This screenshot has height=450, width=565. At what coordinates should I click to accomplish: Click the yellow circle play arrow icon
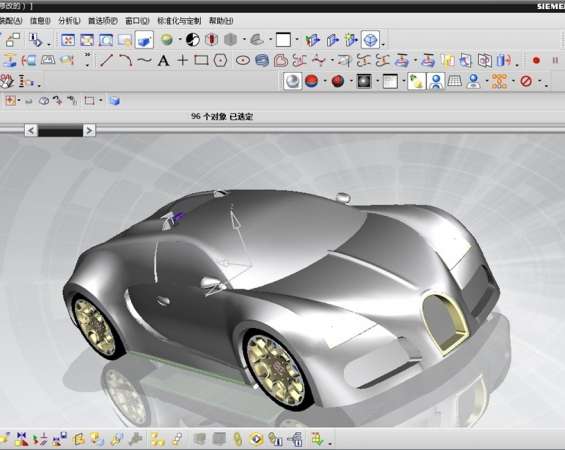(x=257, y=439)
